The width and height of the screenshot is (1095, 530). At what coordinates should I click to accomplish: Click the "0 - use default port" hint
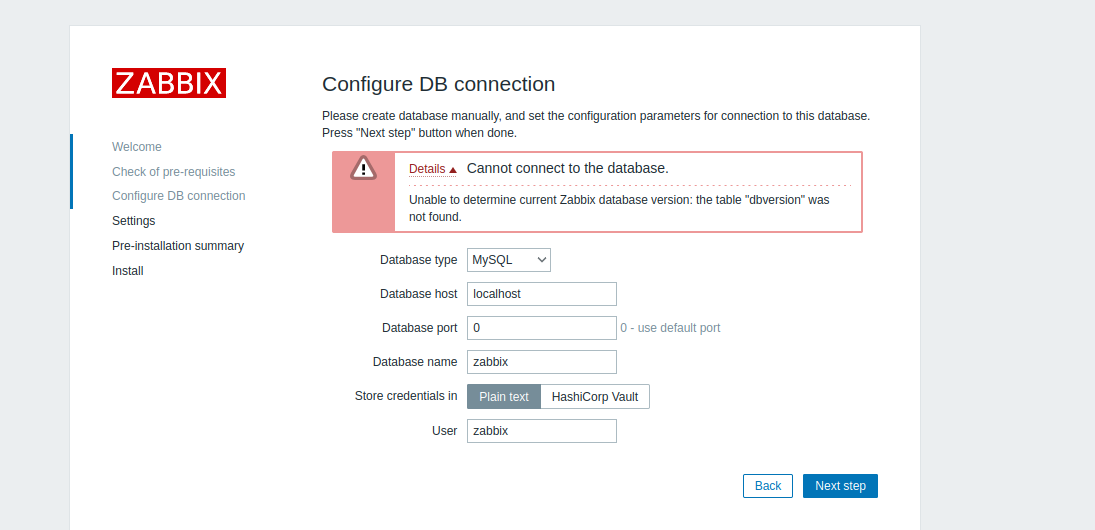coord(670,328)
